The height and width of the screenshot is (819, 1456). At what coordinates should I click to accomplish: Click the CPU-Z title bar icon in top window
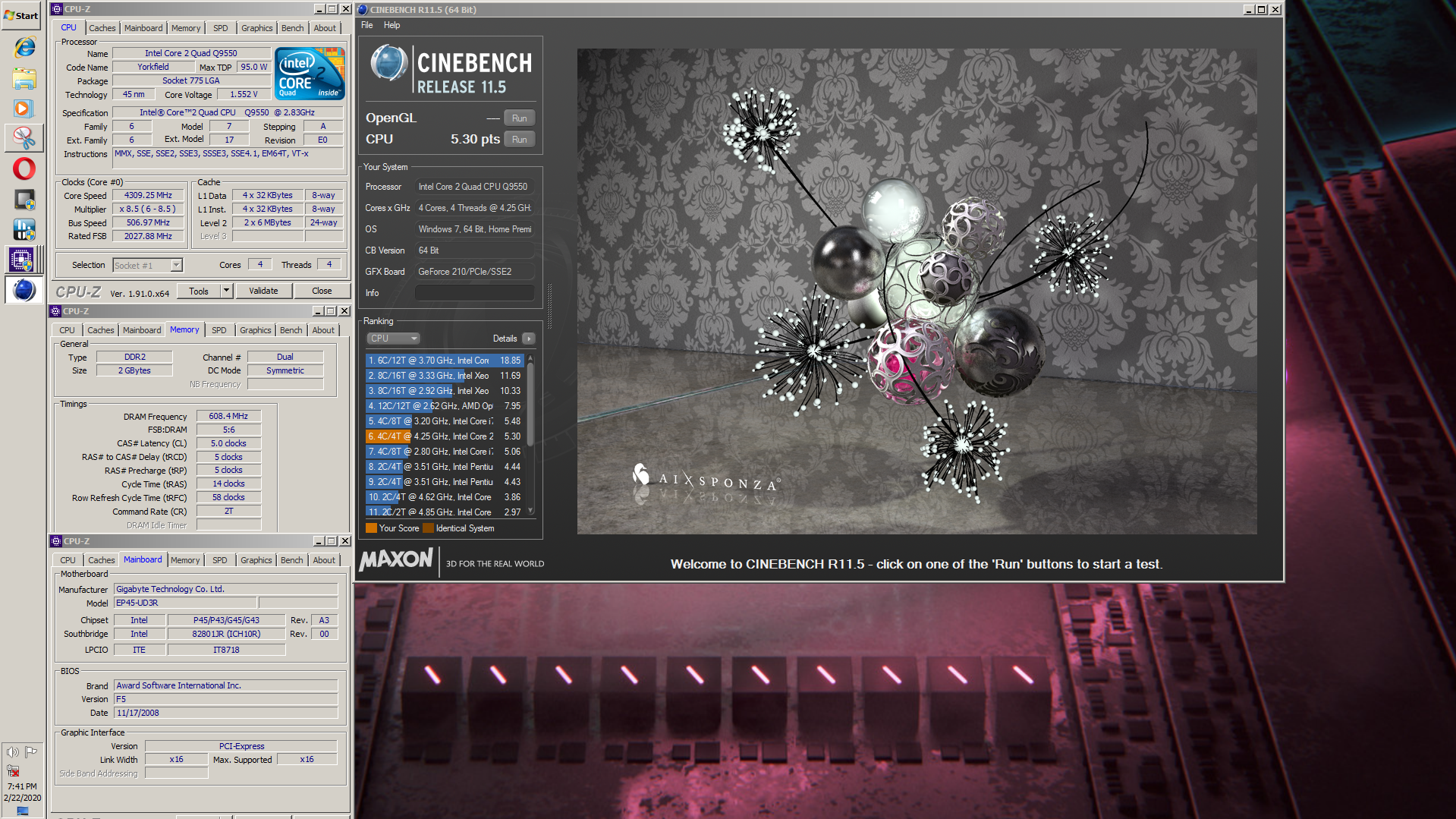[x=57, y=9]
